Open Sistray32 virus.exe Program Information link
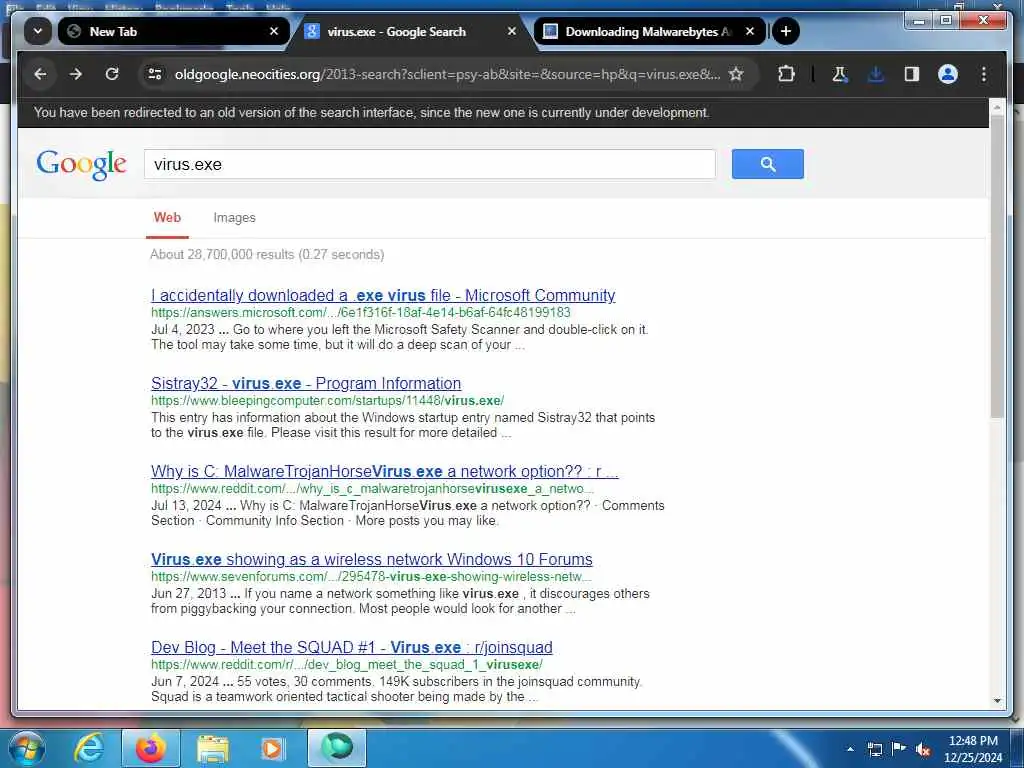Image resolution: width=1024 pixels, height=768 pixels. click(306, 383)
